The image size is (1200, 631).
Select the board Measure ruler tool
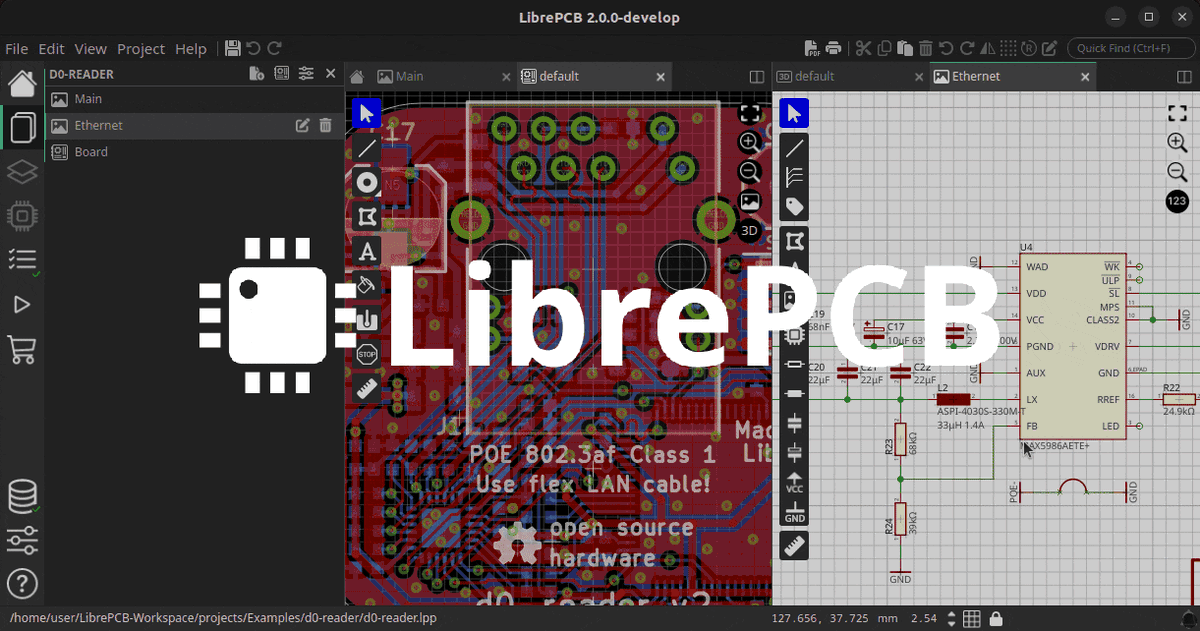pos(367,388)
